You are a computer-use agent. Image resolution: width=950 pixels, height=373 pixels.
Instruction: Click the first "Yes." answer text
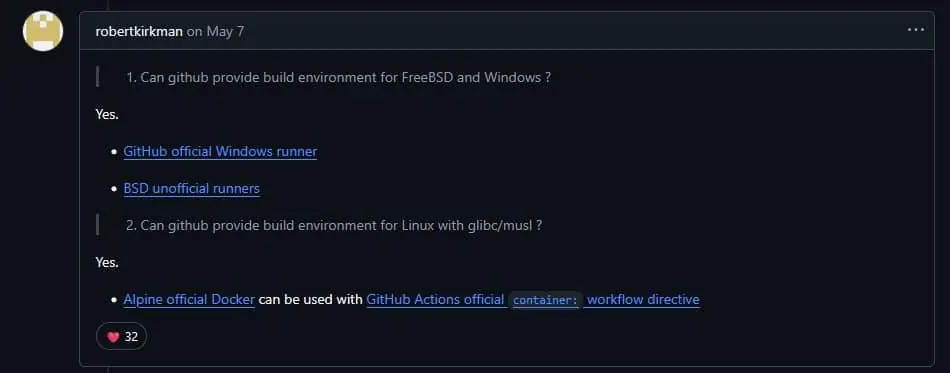[107, 114]
